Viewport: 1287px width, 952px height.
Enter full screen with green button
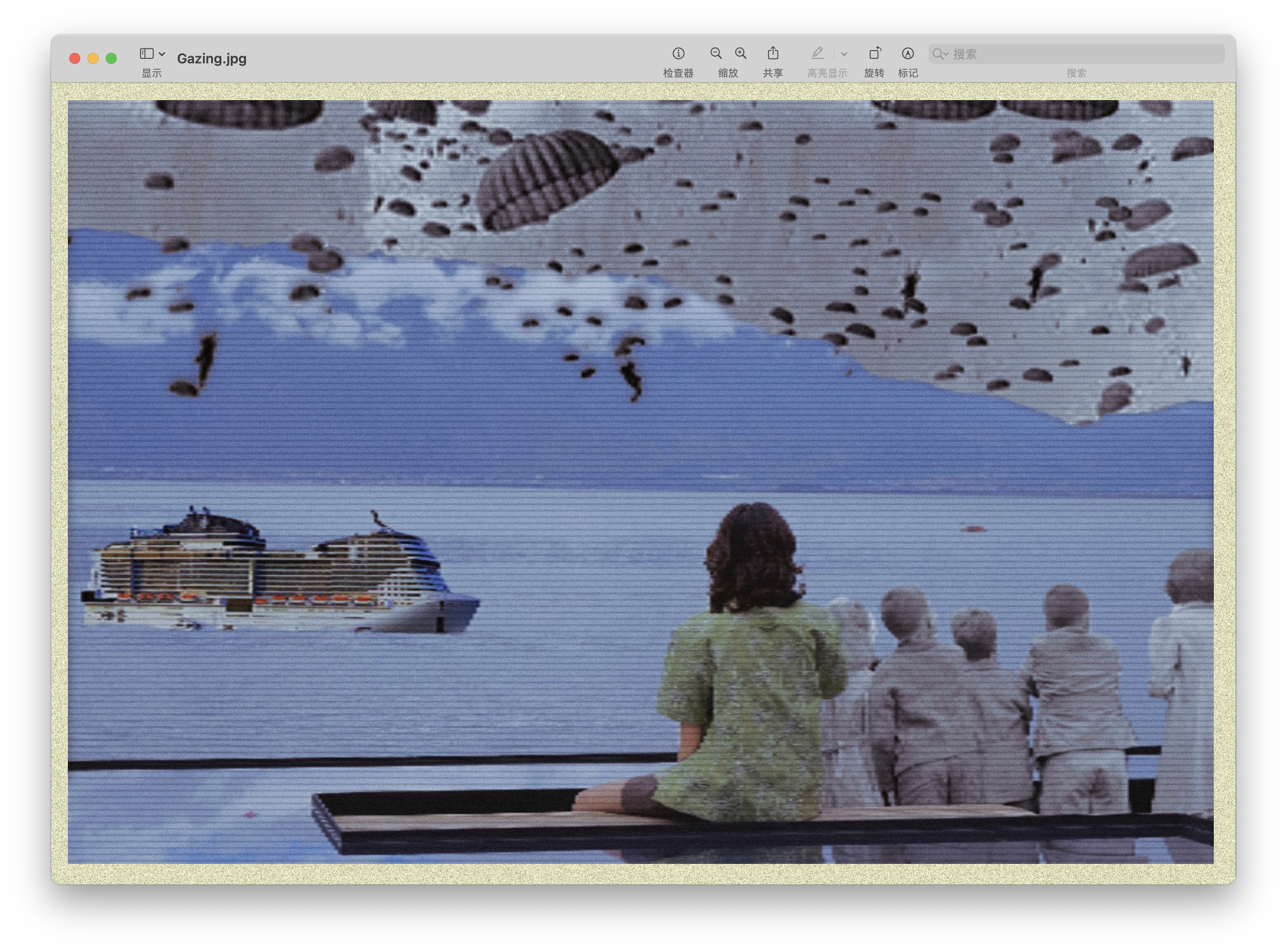(111, 58)
